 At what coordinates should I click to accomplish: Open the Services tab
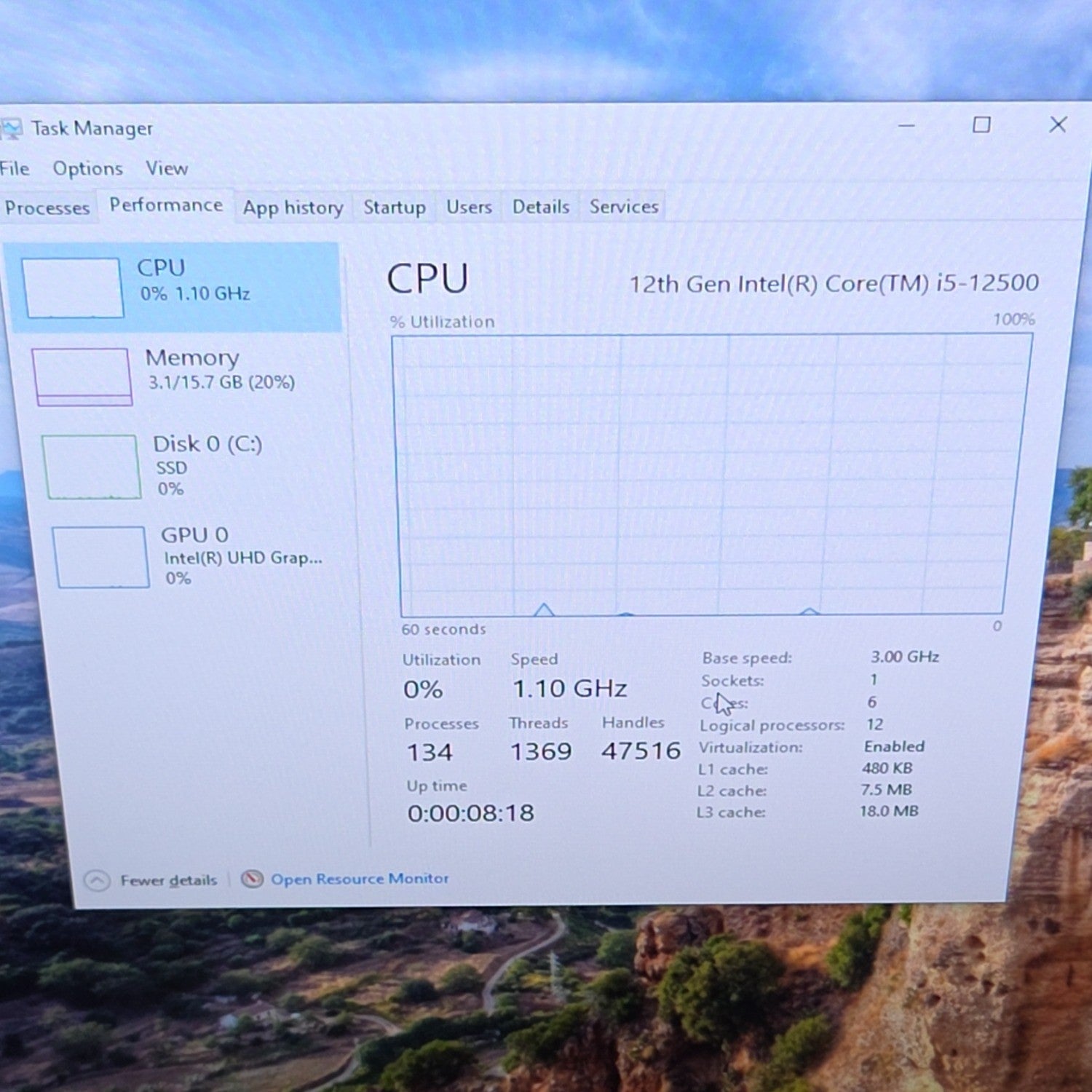[624, 207]
